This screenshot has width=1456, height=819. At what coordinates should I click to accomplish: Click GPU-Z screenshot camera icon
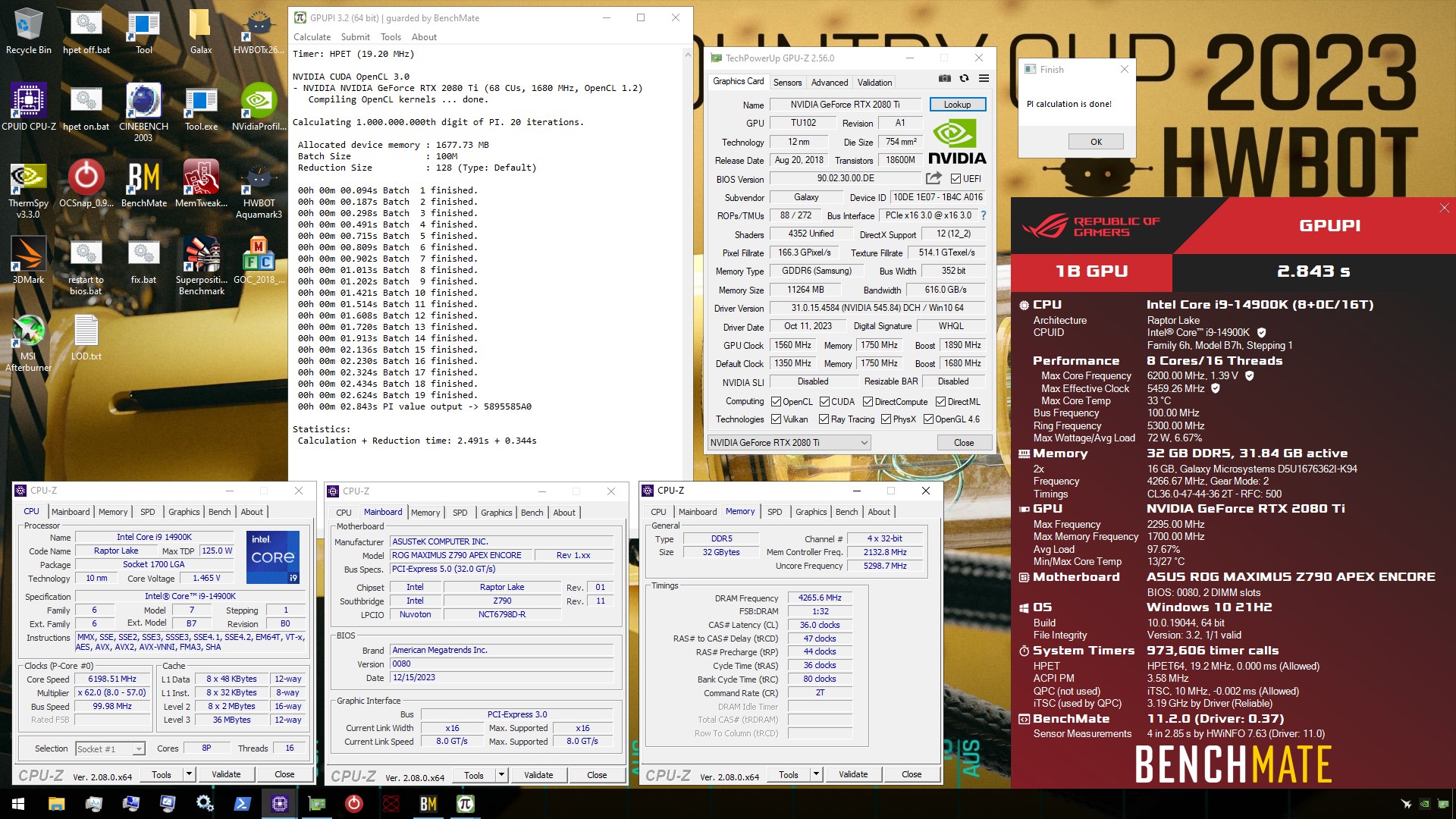[x=944, y=78]
